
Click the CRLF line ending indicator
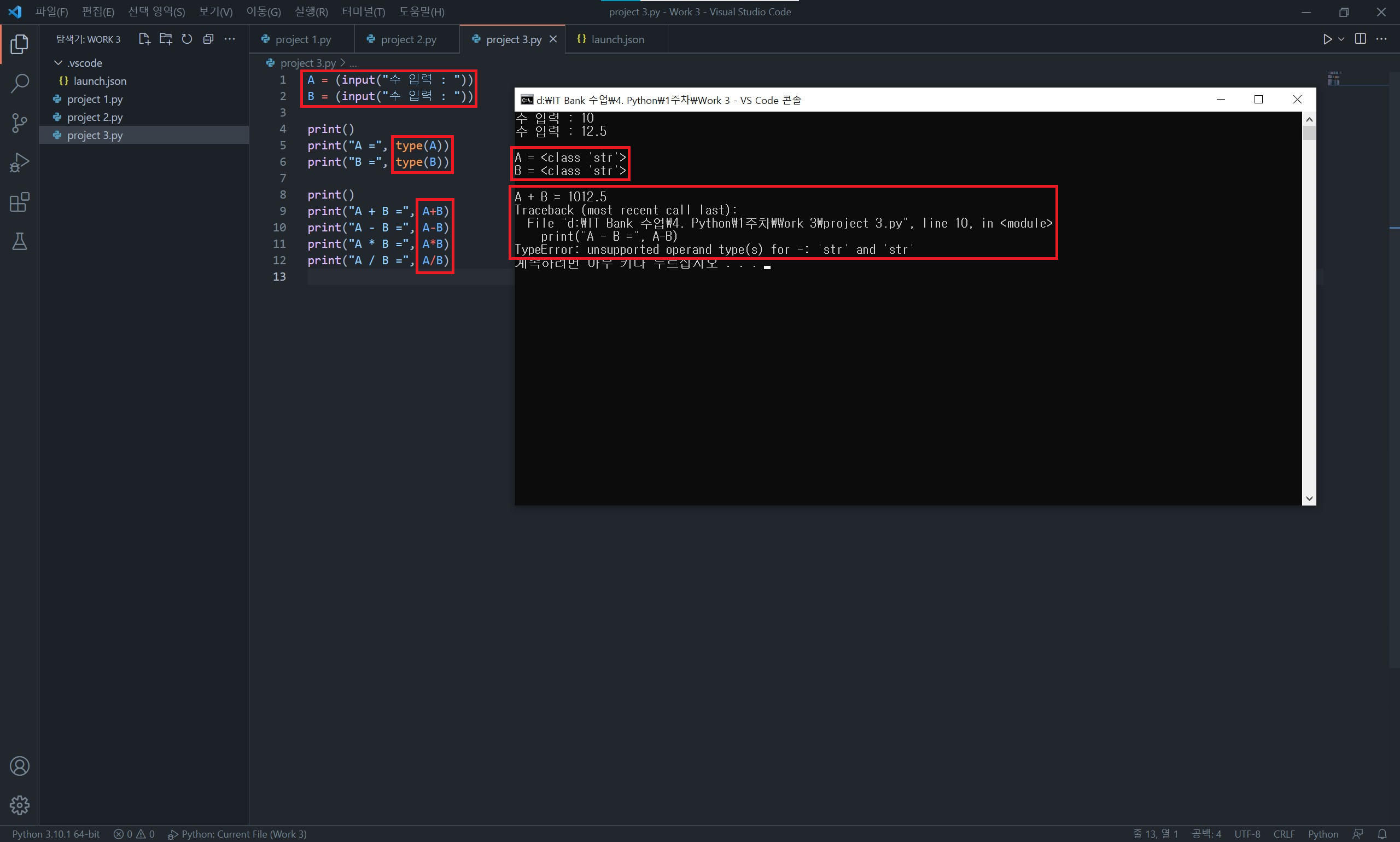1283,833
